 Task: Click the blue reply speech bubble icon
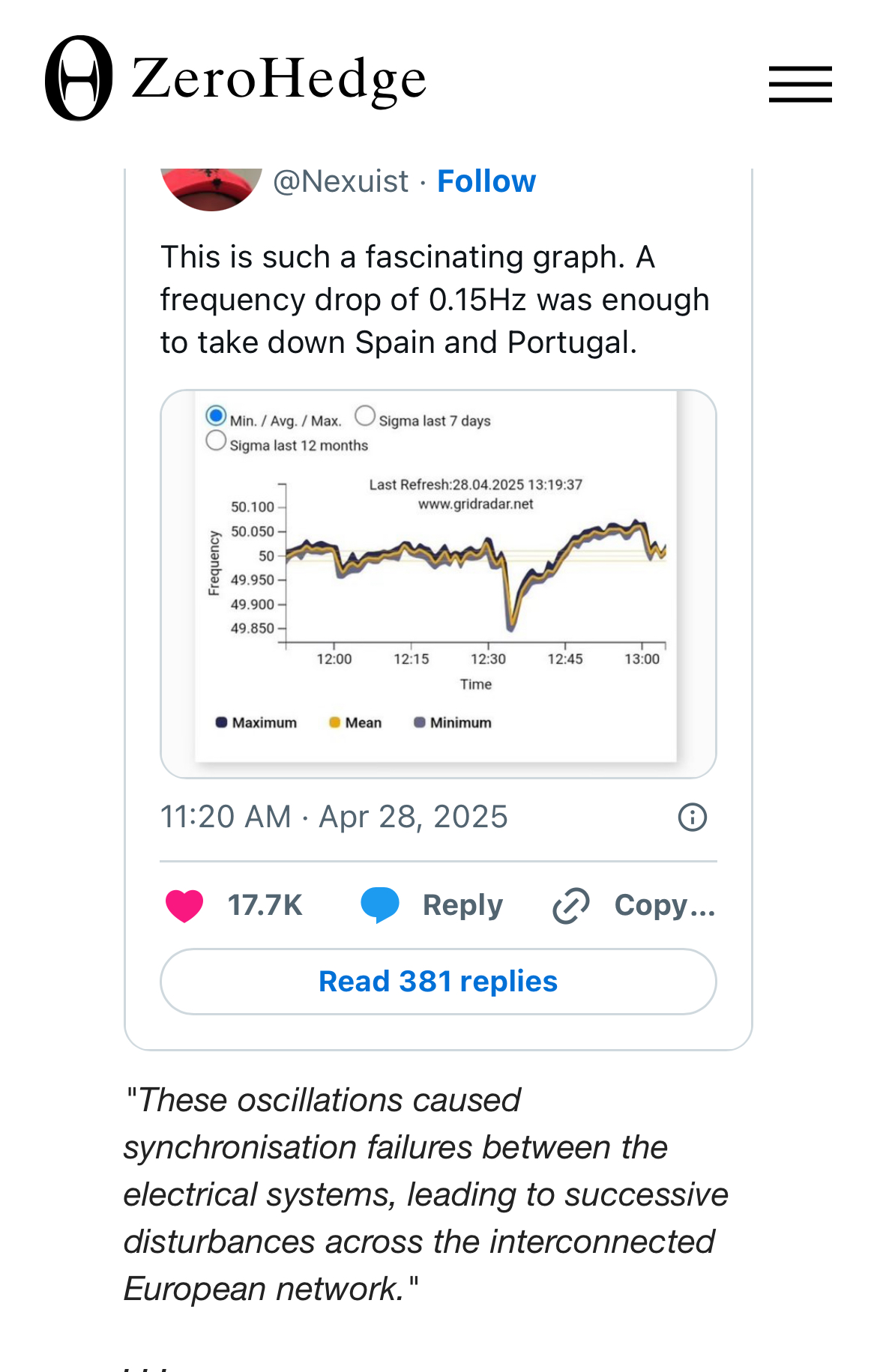(380, 904)
